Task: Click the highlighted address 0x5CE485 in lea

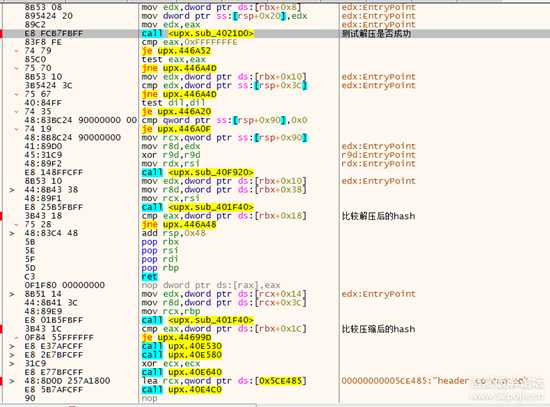Action: point(281,381)
